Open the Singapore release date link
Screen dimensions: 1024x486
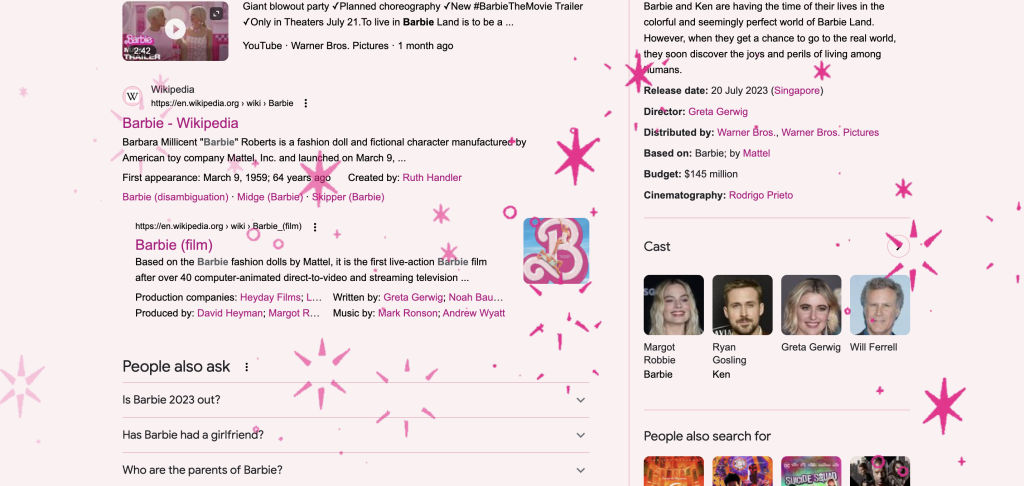[797, 91]
